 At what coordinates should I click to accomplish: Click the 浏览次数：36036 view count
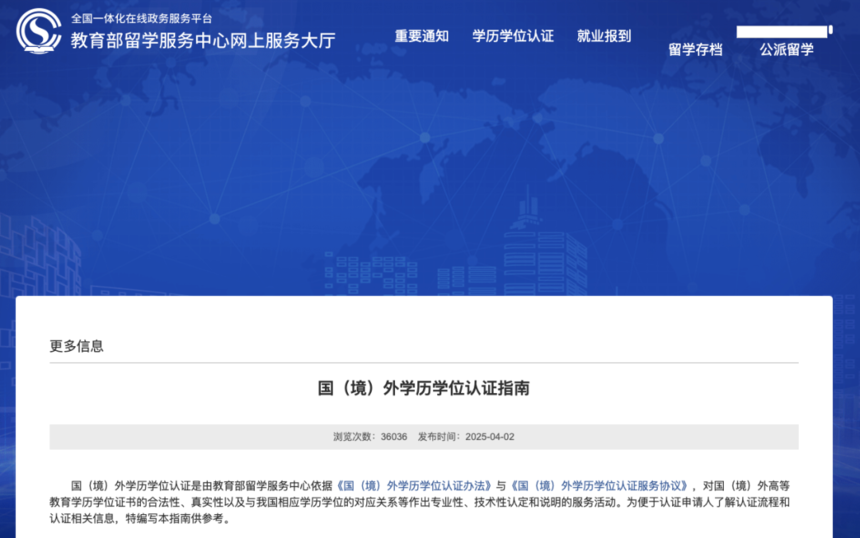[x=370, y=437]
